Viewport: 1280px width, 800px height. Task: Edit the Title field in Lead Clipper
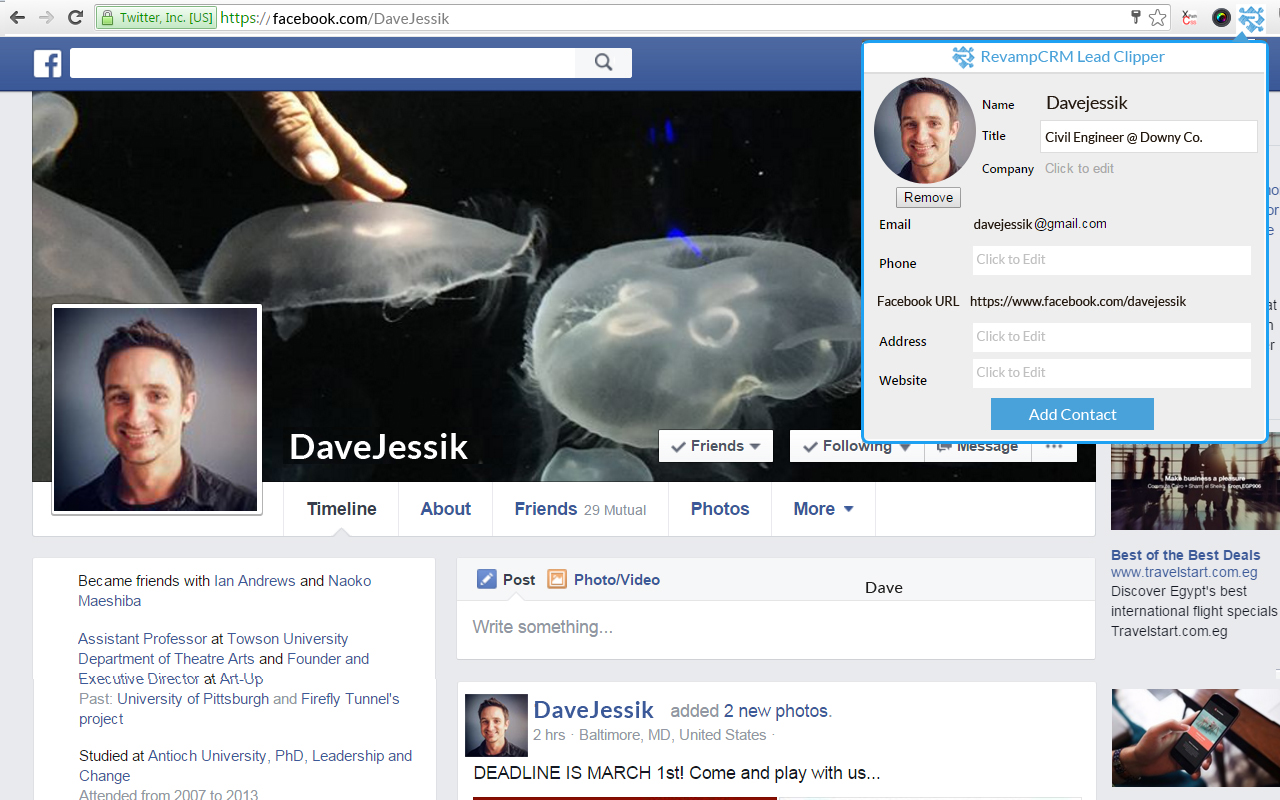1148,137
